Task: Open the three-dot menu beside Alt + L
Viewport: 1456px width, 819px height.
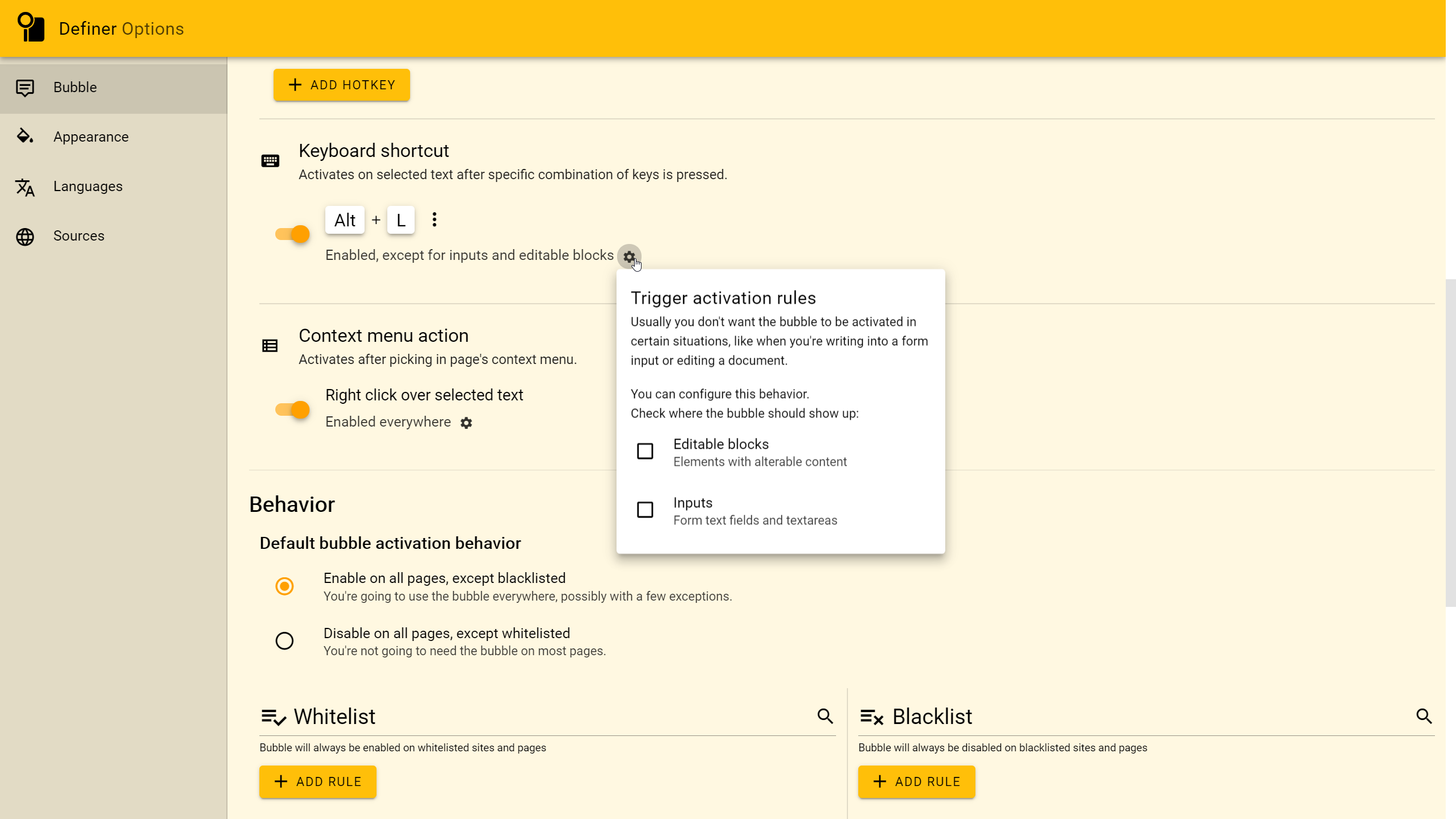Action: coord(435,220)
